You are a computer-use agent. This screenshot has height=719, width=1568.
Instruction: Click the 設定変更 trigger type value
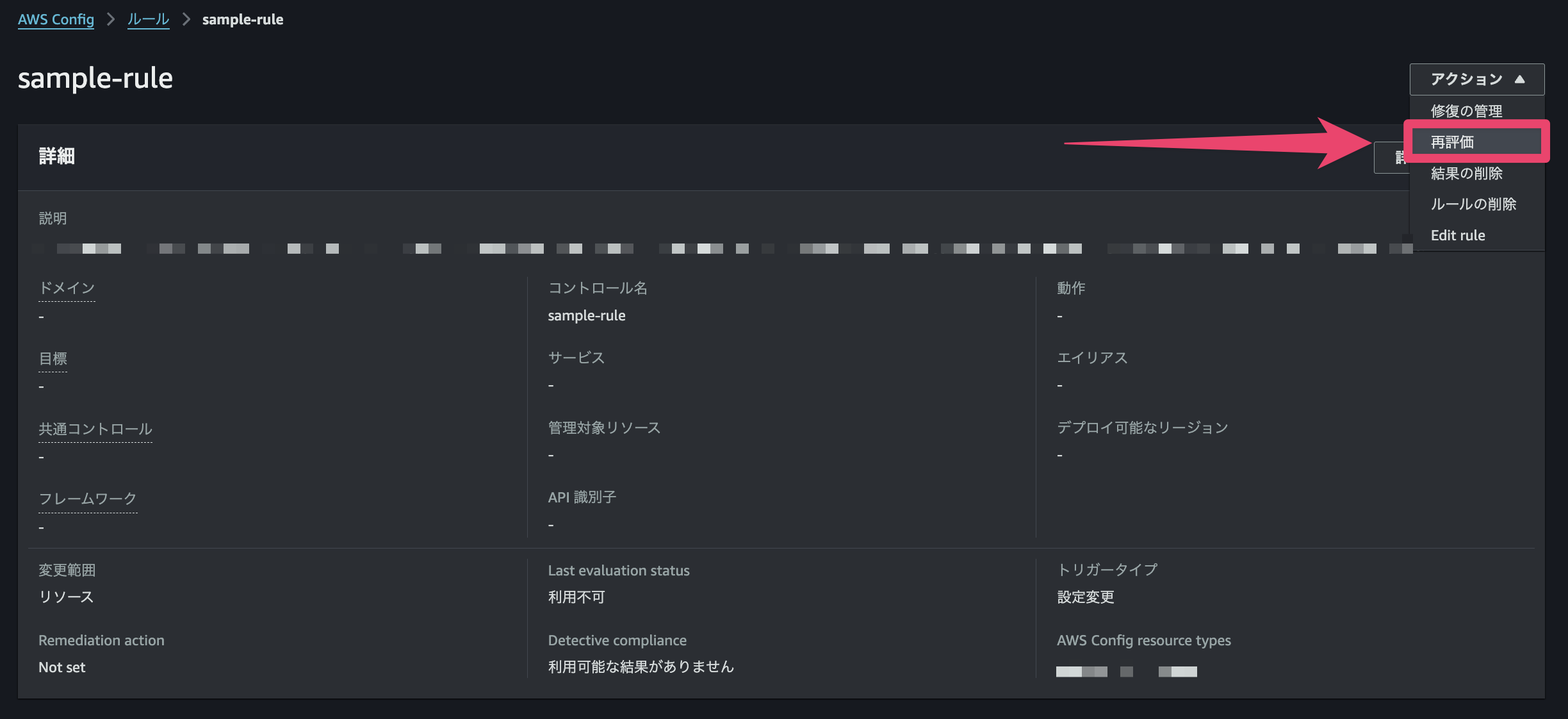[1085, 597]
